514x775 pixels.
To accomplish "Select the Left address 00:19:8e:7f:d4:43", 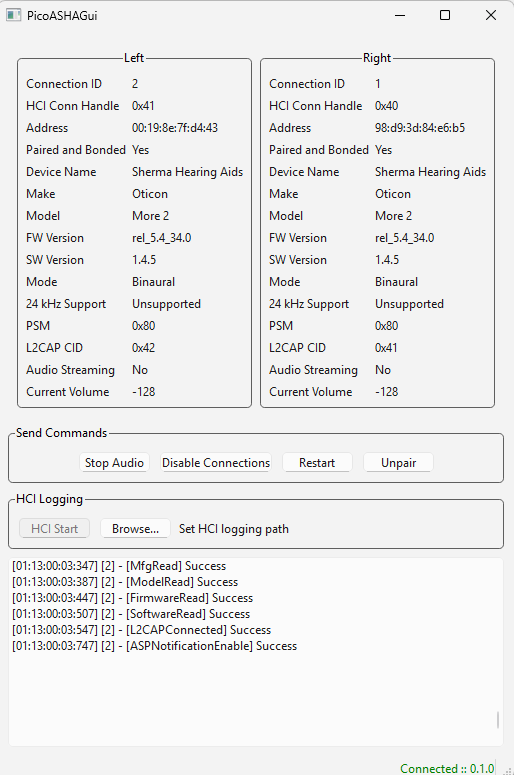I will tap(175, 128).
